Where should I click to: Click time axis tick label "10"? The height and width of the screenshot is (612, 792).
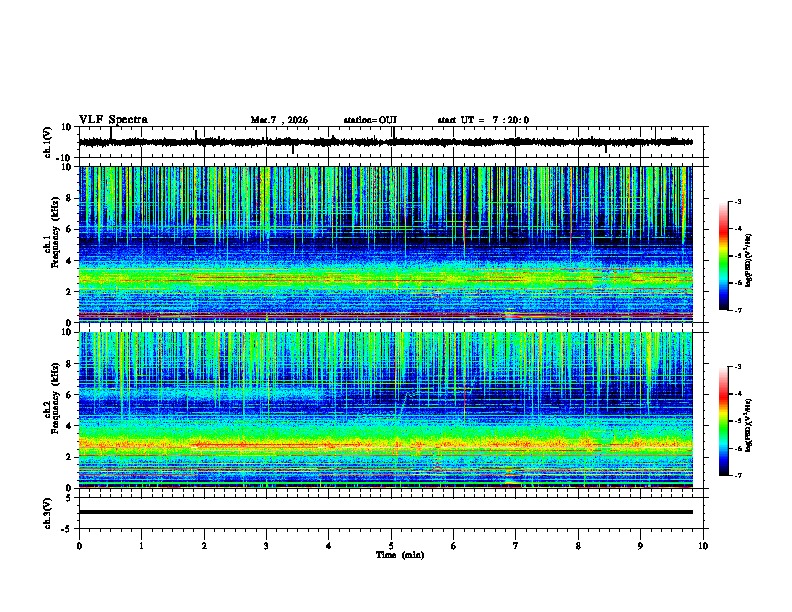tap(703, 546)
